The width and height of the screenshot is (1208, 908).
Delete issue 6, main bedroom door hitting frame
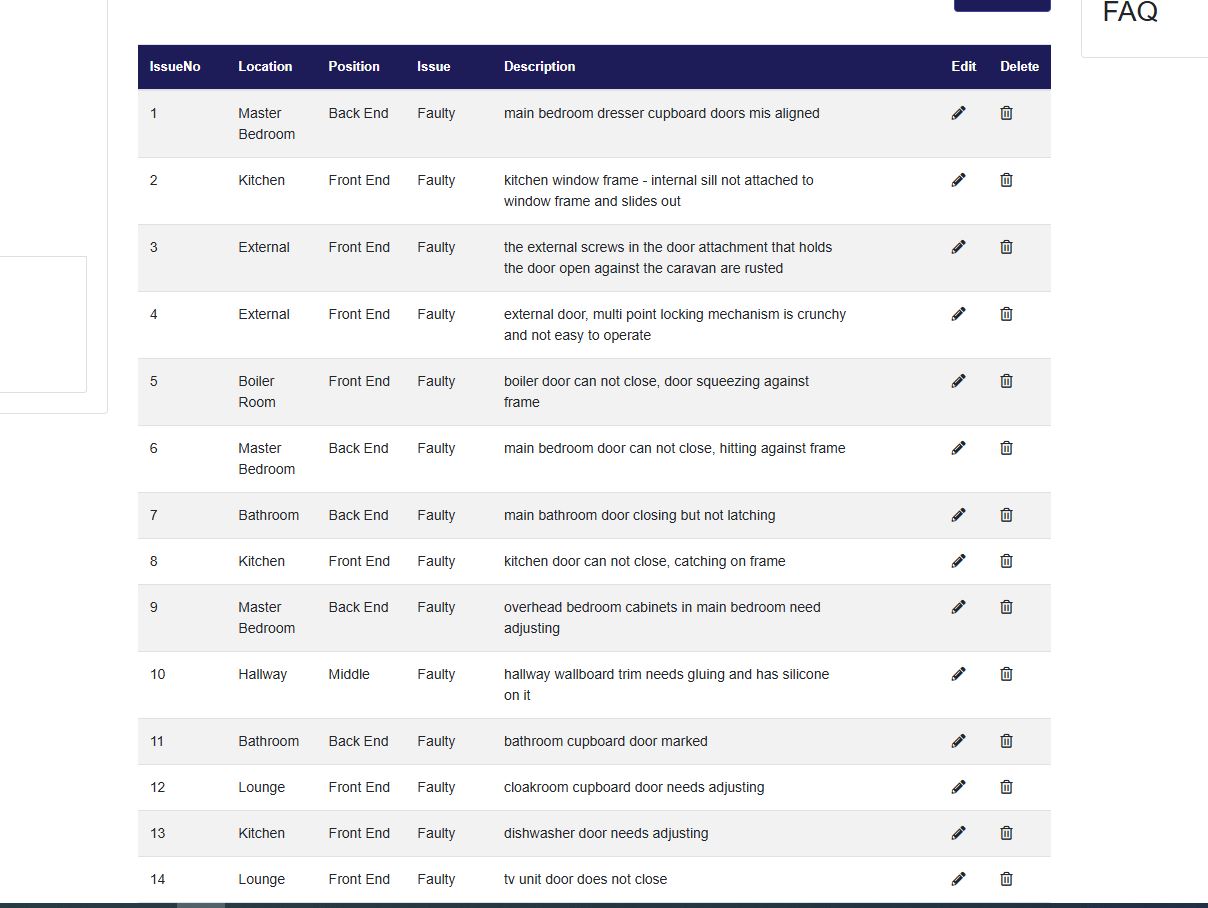tap(1006, 448)
